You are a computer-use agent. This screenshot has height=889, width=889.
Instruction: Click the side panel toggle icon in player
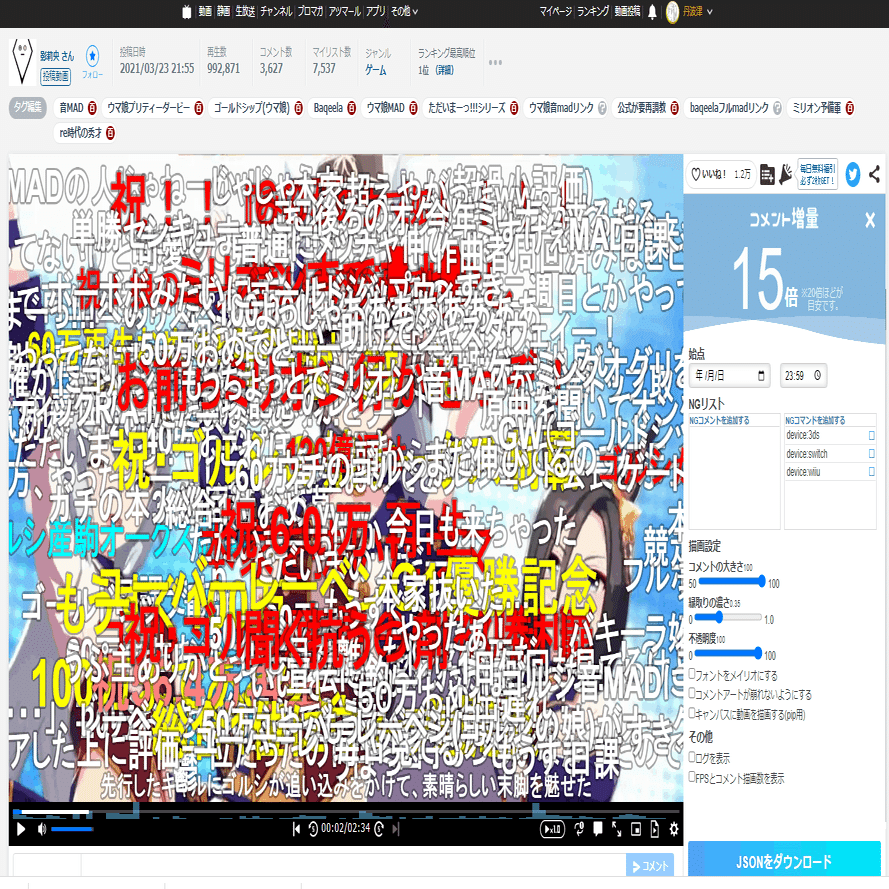pyautogui.click(x=654, y=829)
